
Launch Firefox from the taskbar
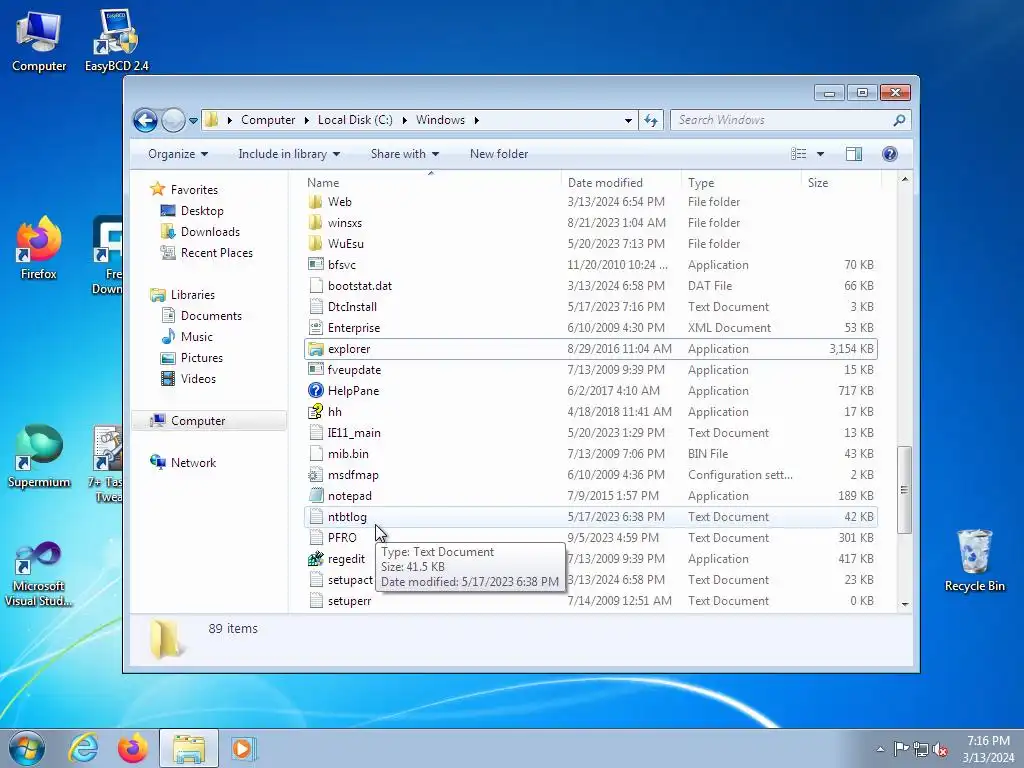point(133,748)
